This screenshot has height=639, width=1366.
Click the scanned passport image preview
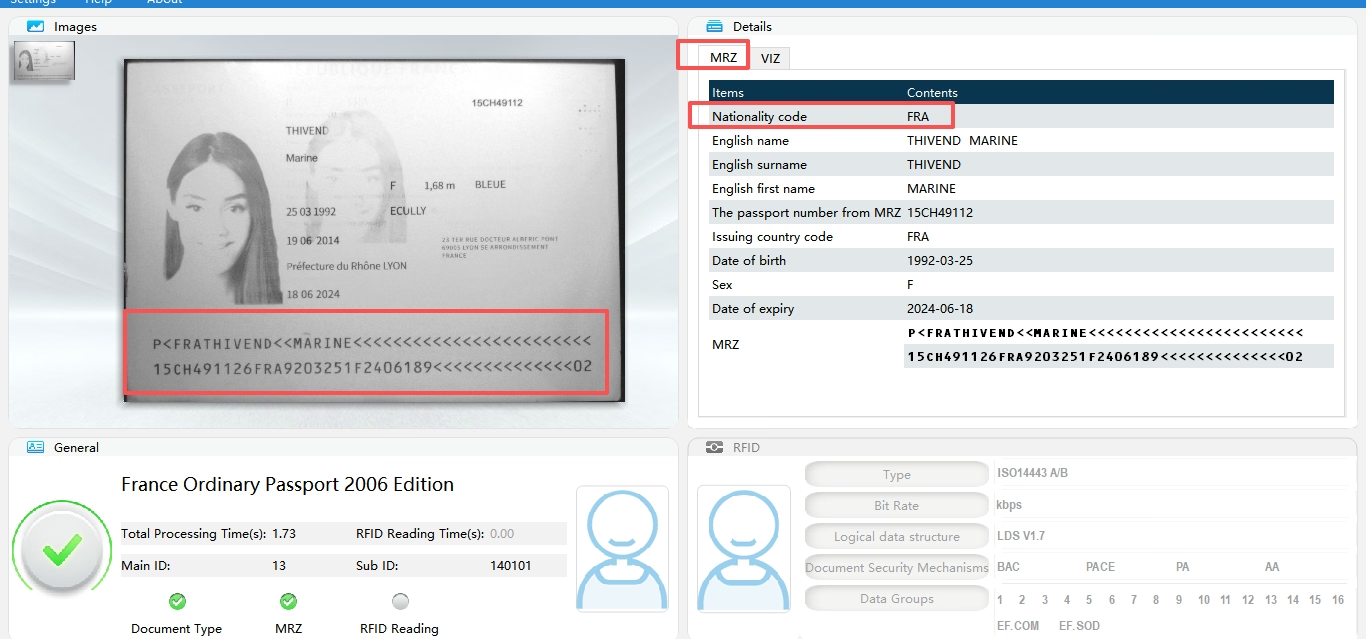pos(374,230)
